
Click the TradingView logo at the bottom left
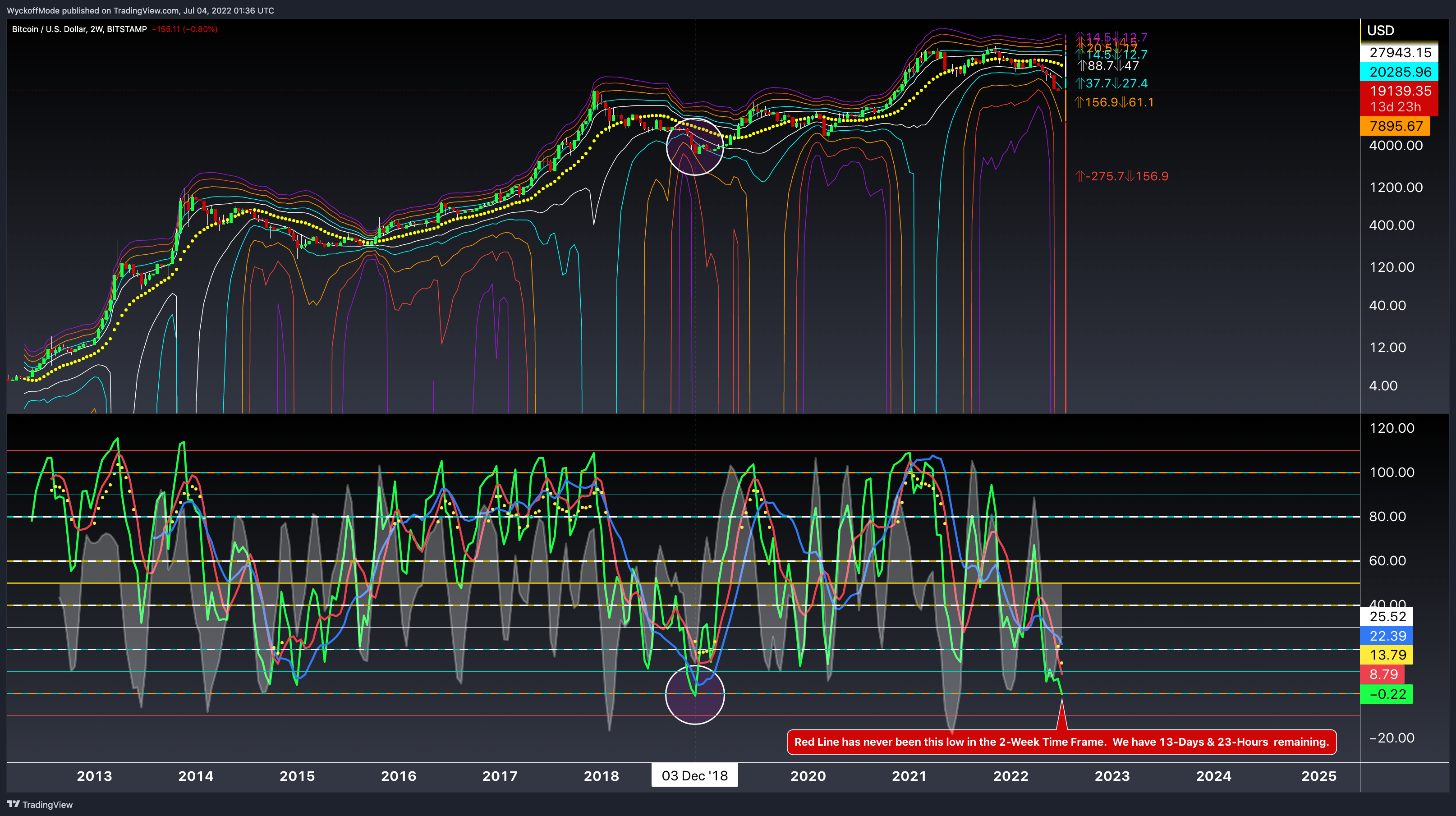pos(40,804)
